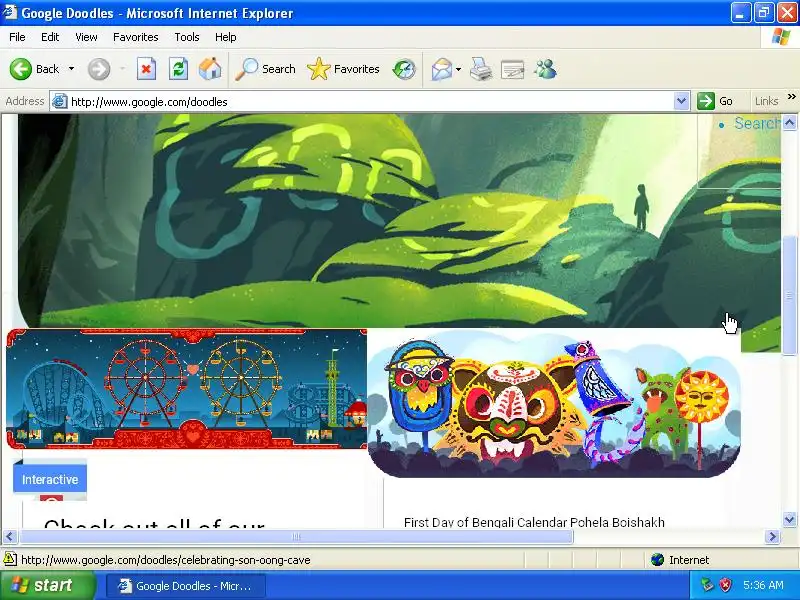
Task: Open the Pohela Boishakh masks doodle
Action: [554, 404]
